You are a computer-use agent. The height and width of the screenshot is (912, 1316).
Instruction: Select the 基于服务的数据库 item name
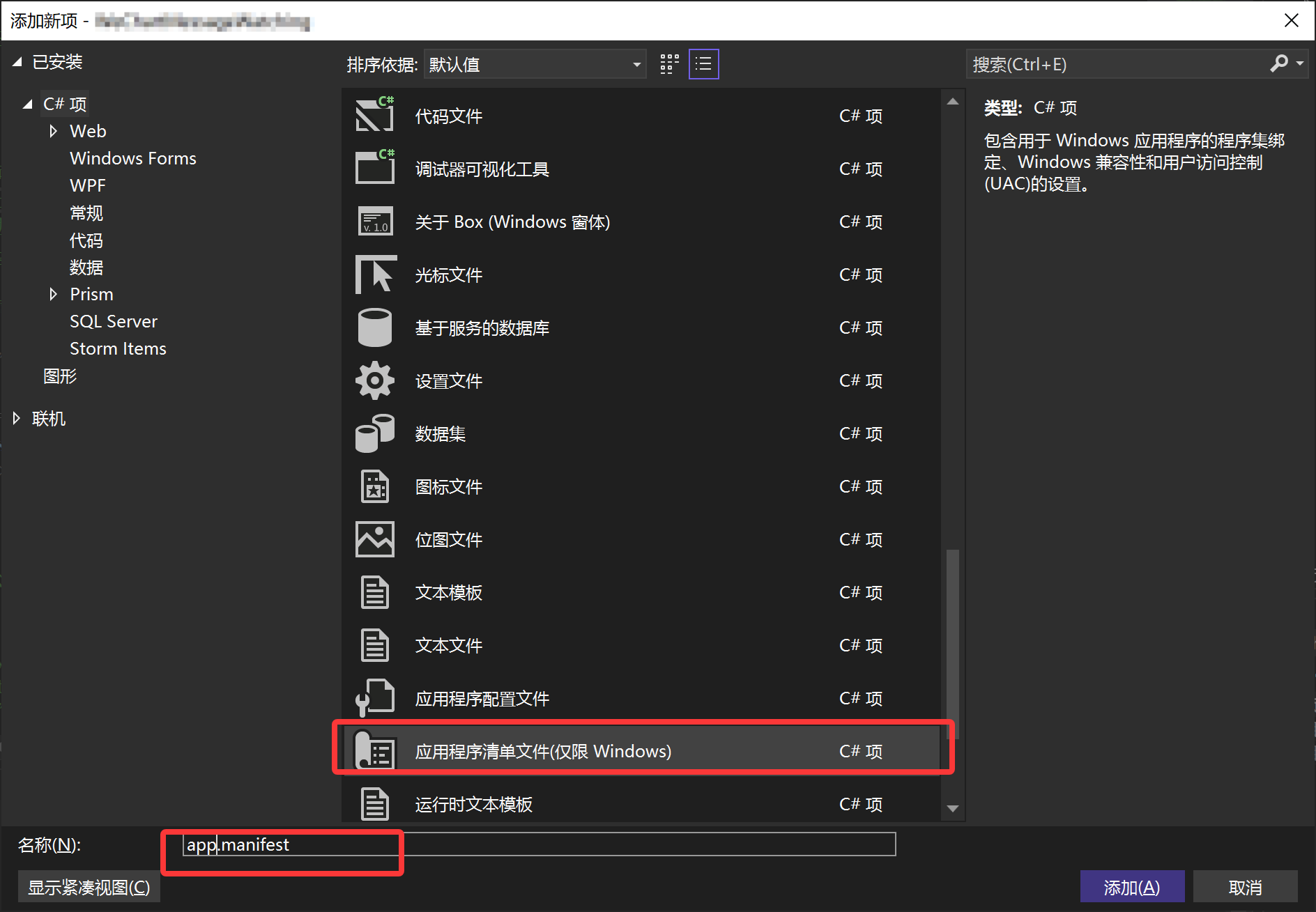482,327
